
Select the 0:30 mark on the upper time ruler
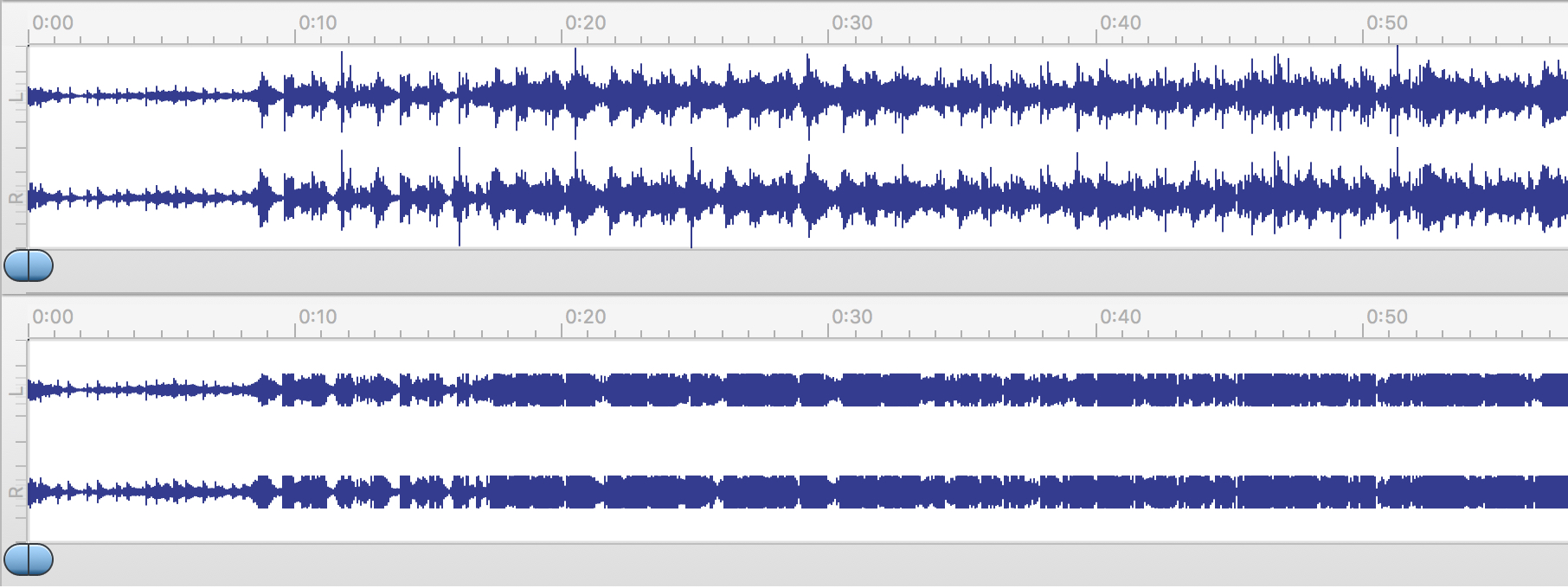pyautogui.click(x=851, y=23)
